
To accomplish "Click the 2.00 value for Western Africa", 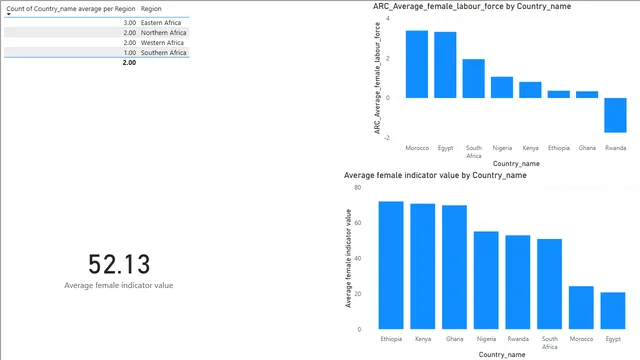I will (130, 43).
